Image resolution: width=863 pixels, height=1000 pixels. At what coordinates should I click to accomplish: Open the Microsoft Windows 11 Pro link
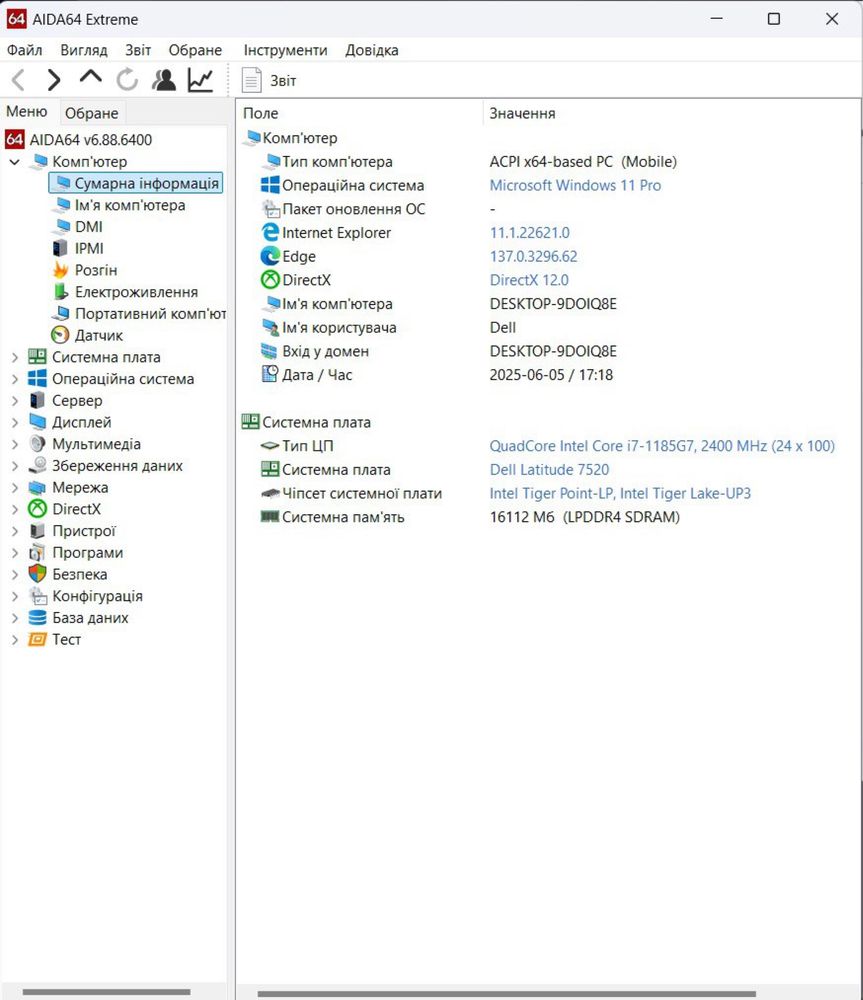tap(575, 185)
